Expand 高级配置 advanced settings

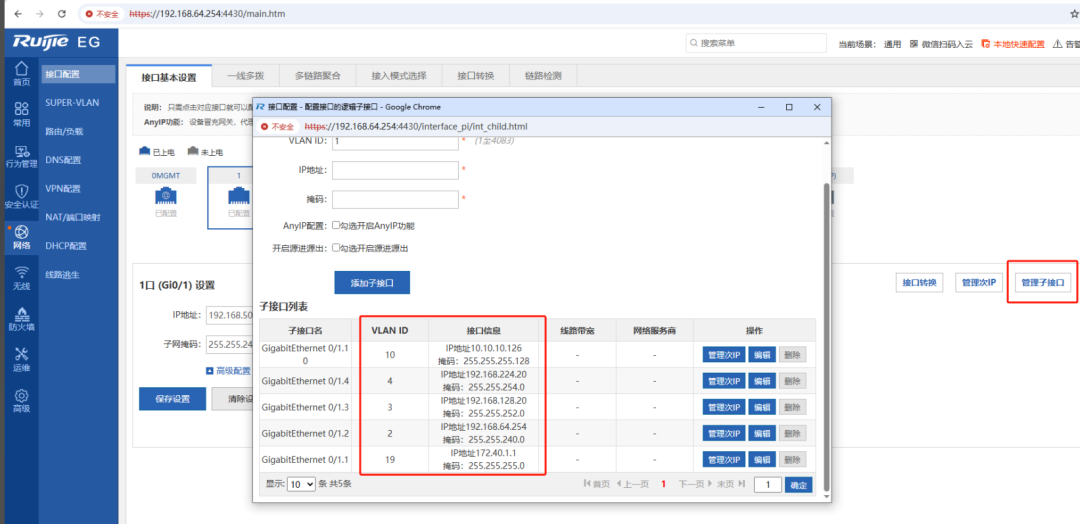click(229, 370)
